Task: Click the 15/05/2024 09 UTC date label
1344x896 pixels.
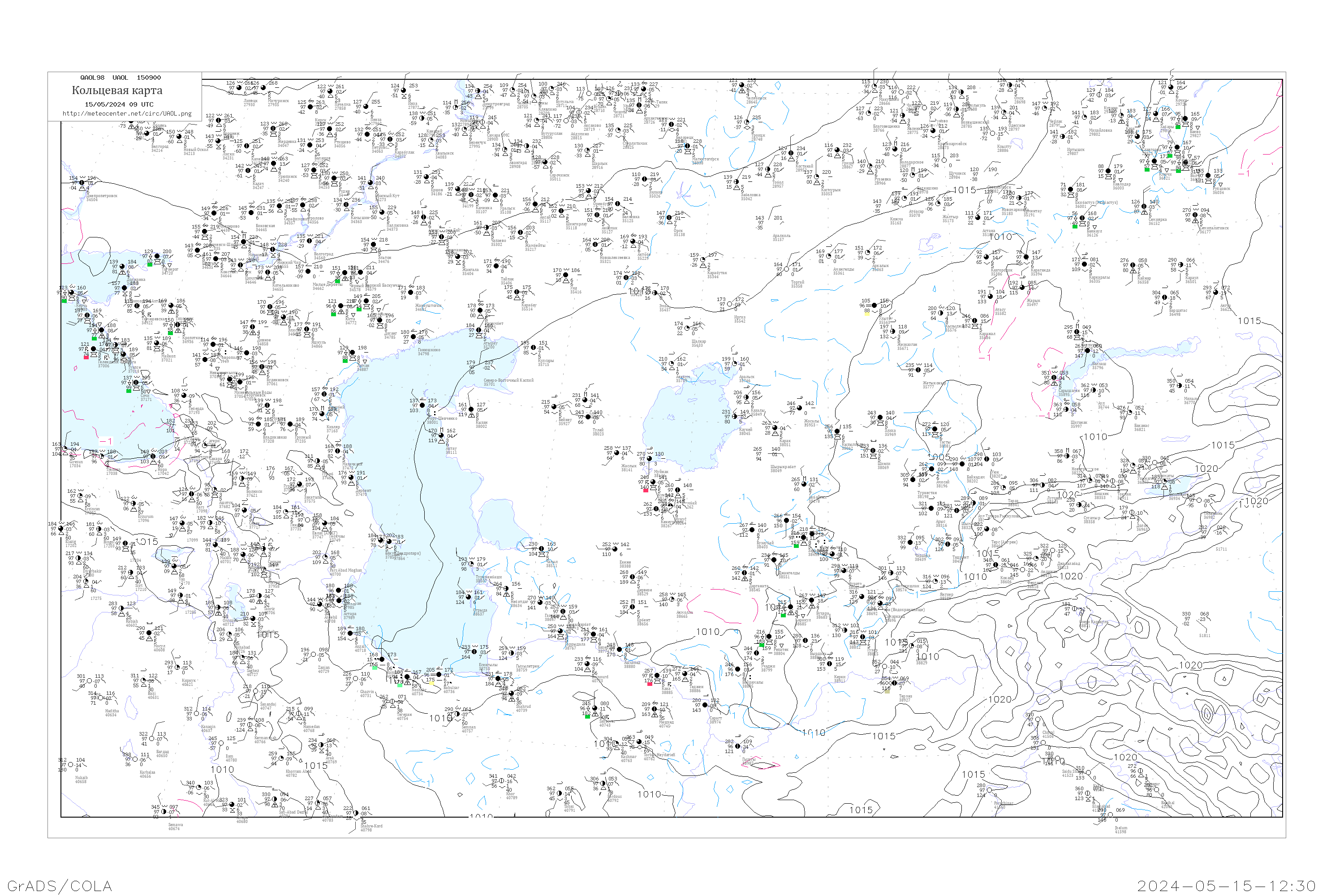Action: pyautogui.click(x=119, y=104)
